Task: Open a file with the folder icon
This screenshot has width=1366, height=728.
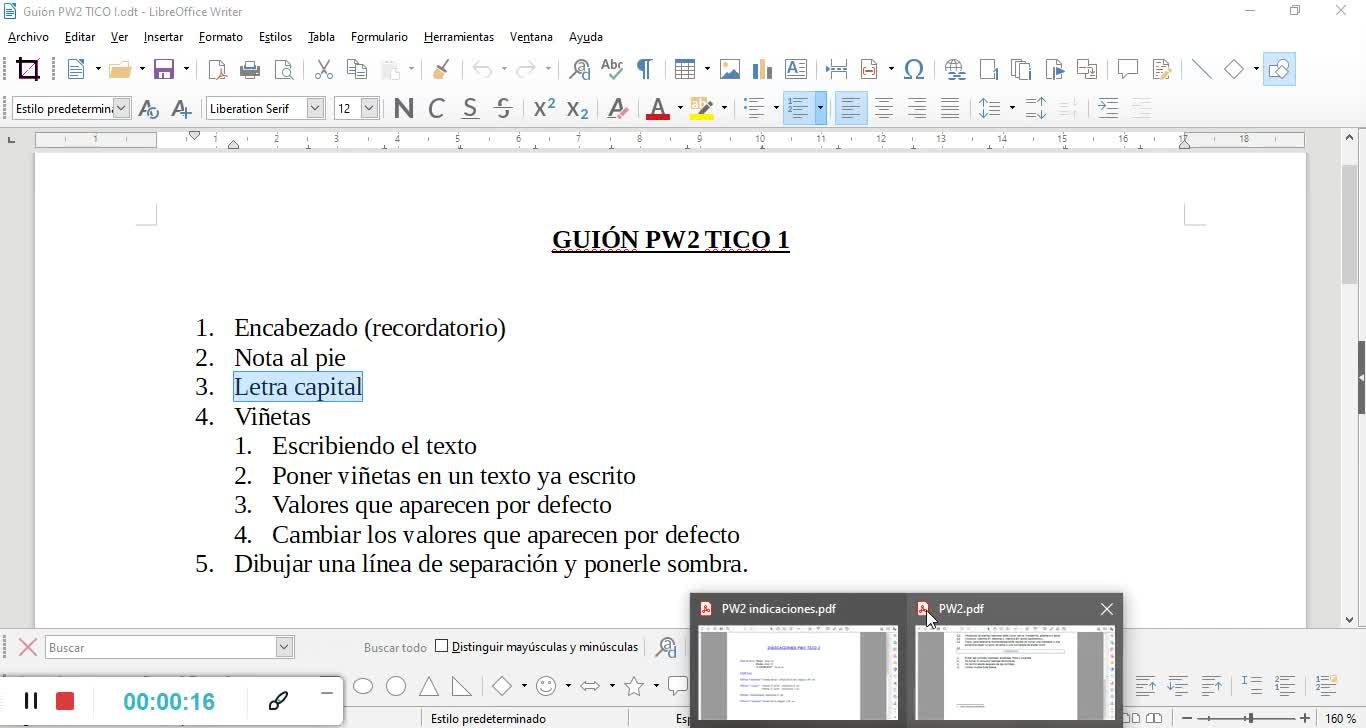Action: coord(120,69)
